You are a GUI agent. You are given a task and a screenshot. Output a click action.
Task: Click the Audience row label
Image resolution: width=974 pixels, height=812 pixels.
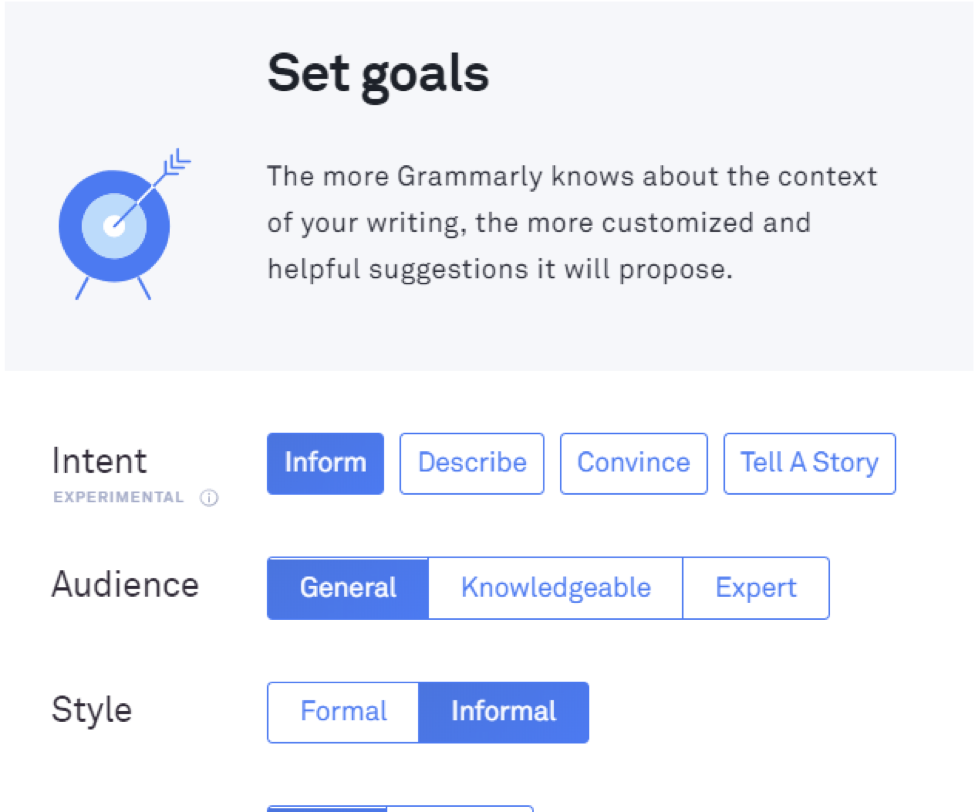click(x=125, y=584)
